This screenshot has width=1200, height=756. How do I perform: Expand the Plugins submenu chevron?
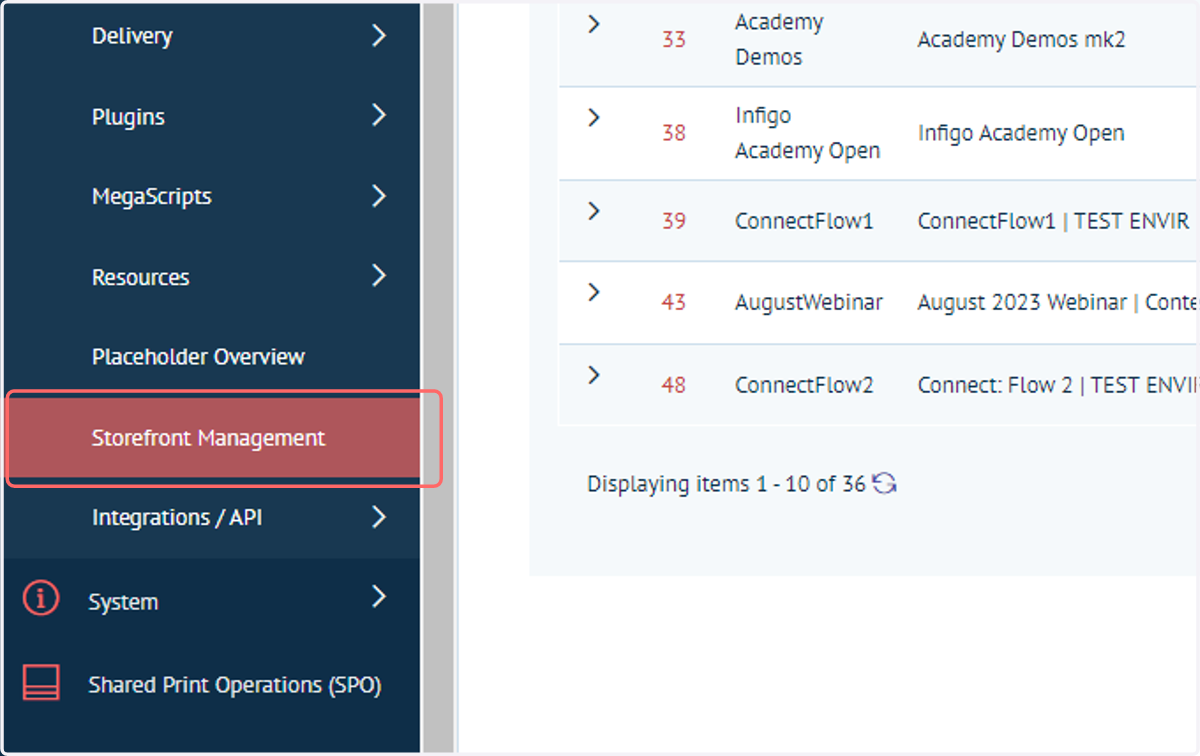378,115
